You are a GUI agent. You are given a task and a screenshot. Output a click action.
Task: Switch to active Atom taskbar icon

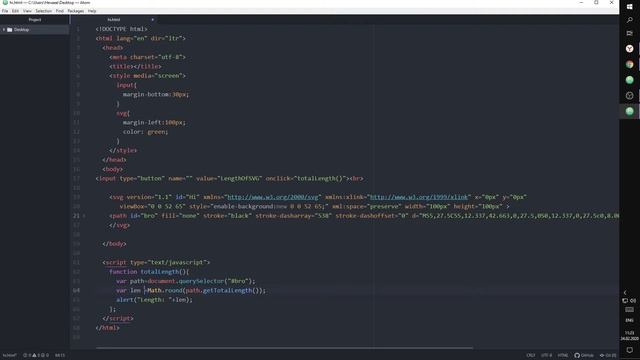click(629, 111)
